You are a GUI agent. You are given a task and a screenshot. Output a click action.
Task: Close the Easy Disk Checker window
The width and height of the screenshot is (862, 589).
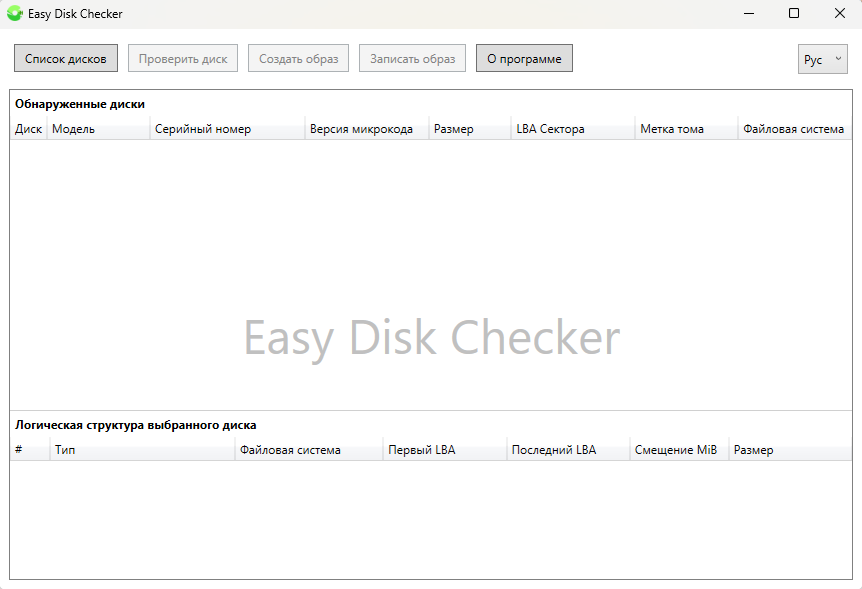pyautogui.click(x=839, y=13)
